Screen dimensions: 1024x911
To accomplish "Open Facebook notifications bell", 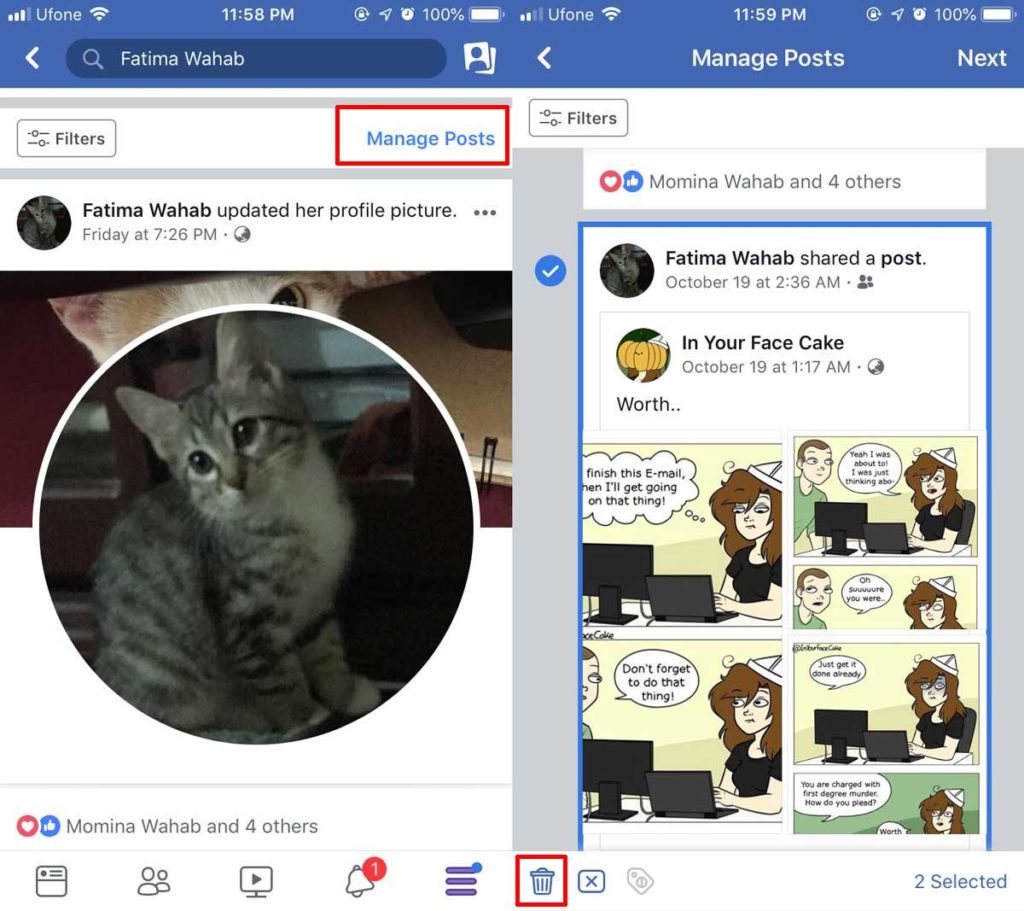I will point(358,880).
